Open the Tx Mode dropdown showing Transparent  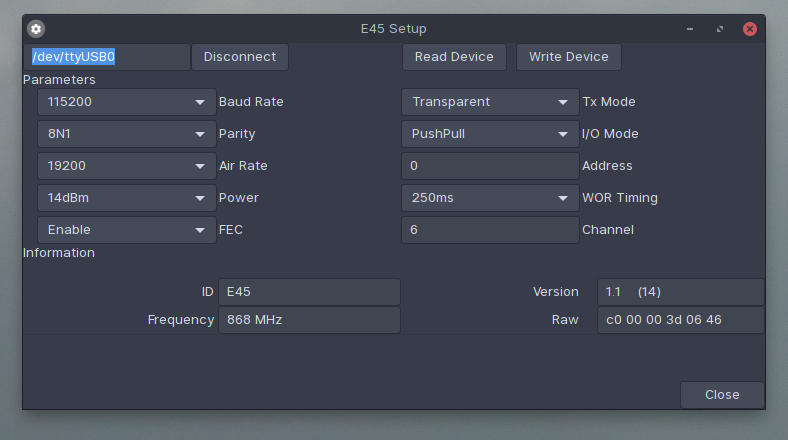point(490,102)
